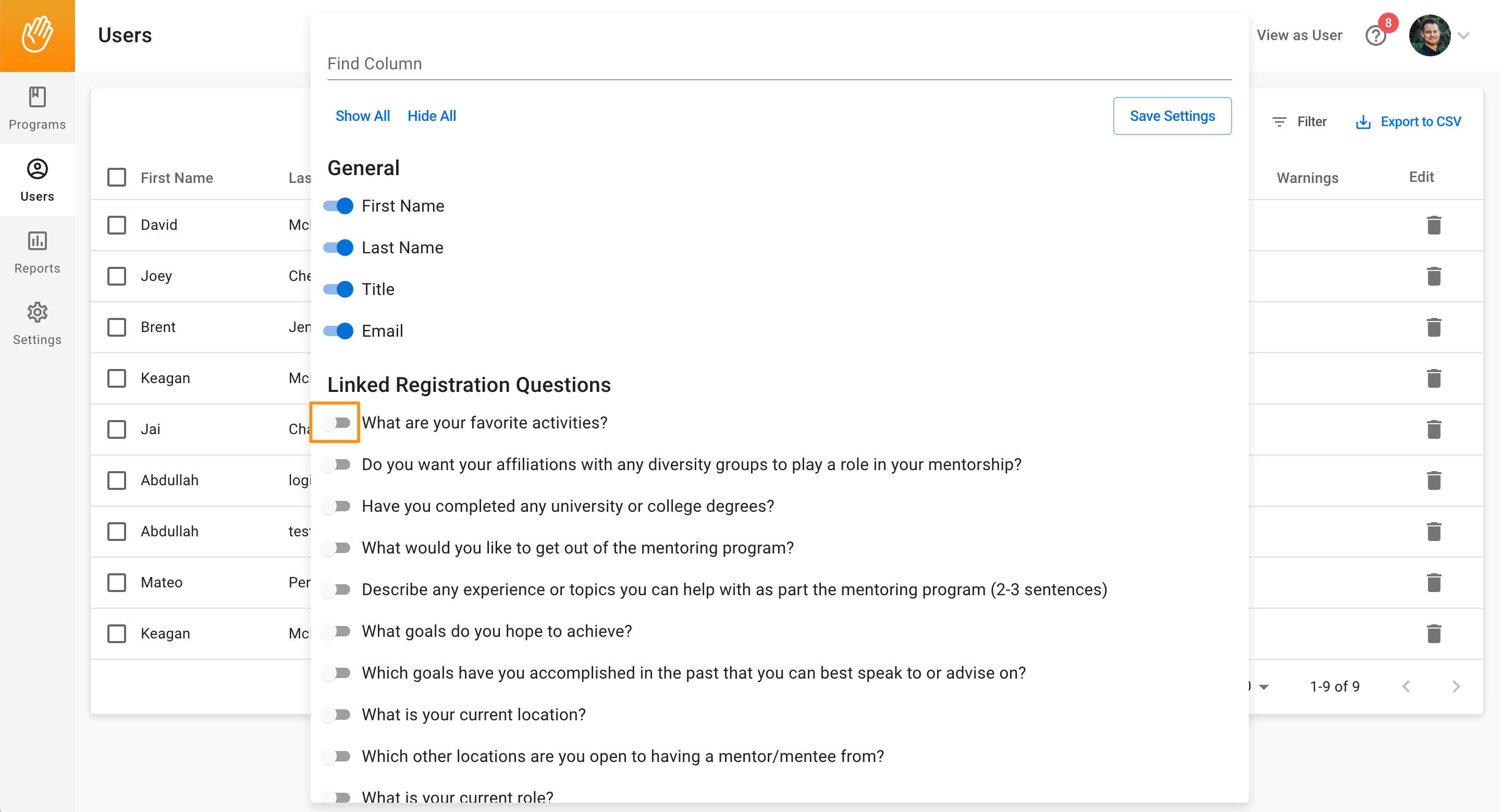Viewport: 1500px width, 812px height.
Task: Click the Export to CSV download icon
Action: click(1363, 121)
